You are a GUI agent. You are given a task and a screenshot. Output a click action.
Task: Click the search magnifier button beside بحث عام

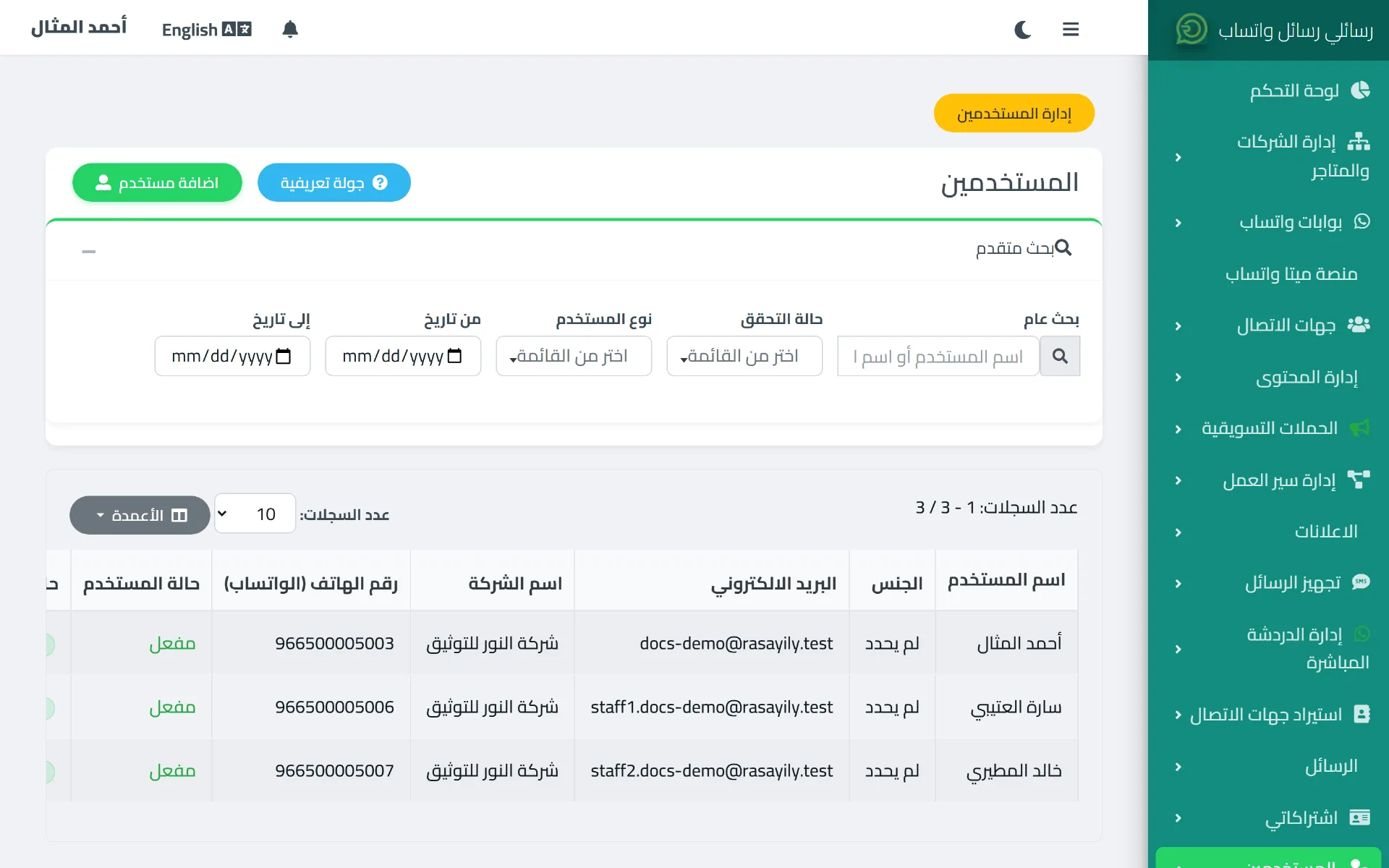pyautogui.click(x=1060, y=356)
